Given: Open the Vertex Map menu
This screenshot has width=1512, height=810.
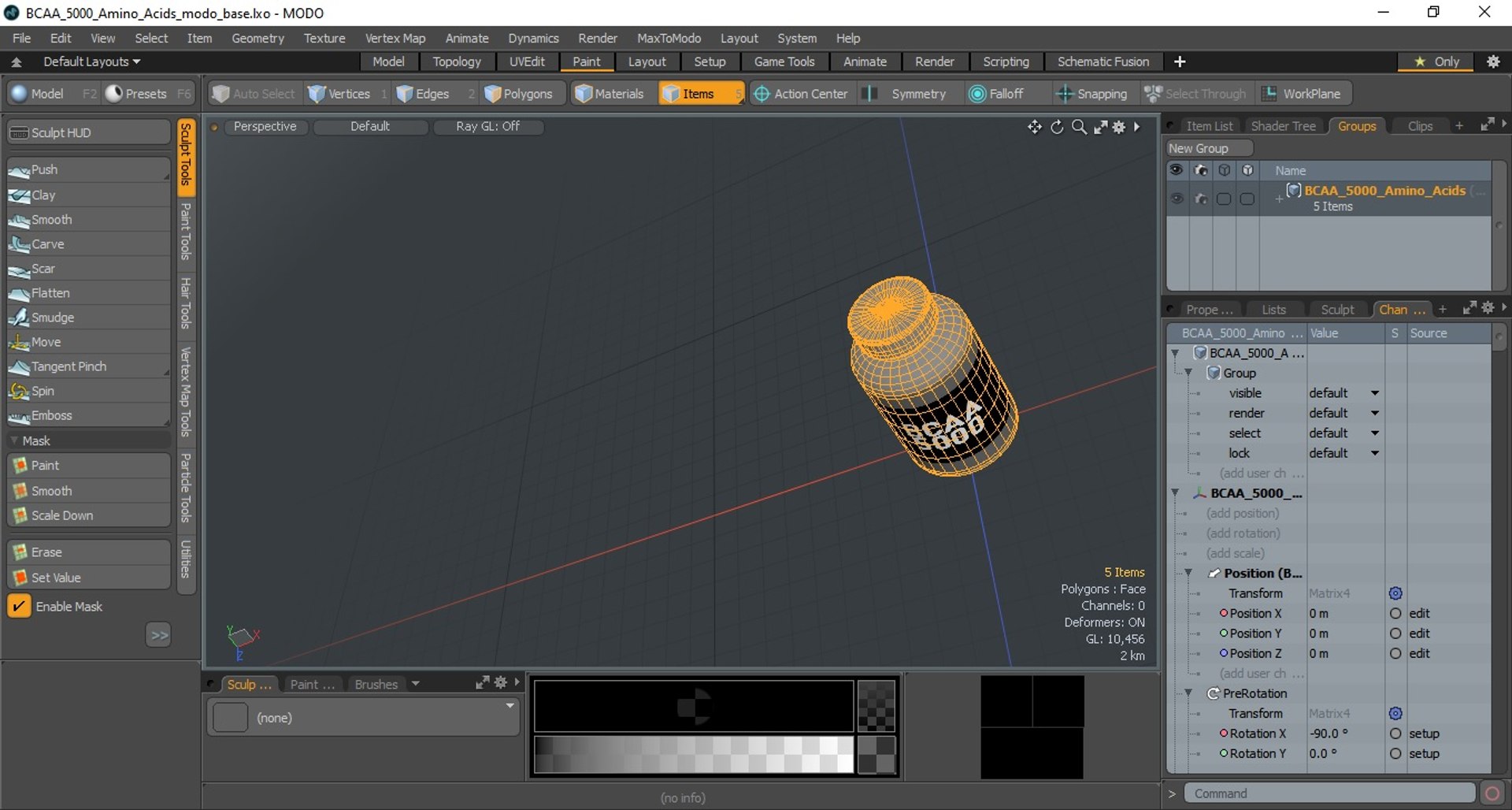Looking at the screenshot, I should pos(395,38).
